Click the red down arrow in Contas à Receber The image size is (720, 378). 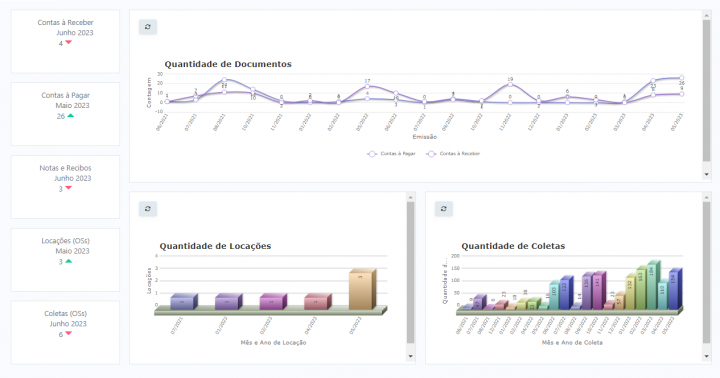point(68,42)
